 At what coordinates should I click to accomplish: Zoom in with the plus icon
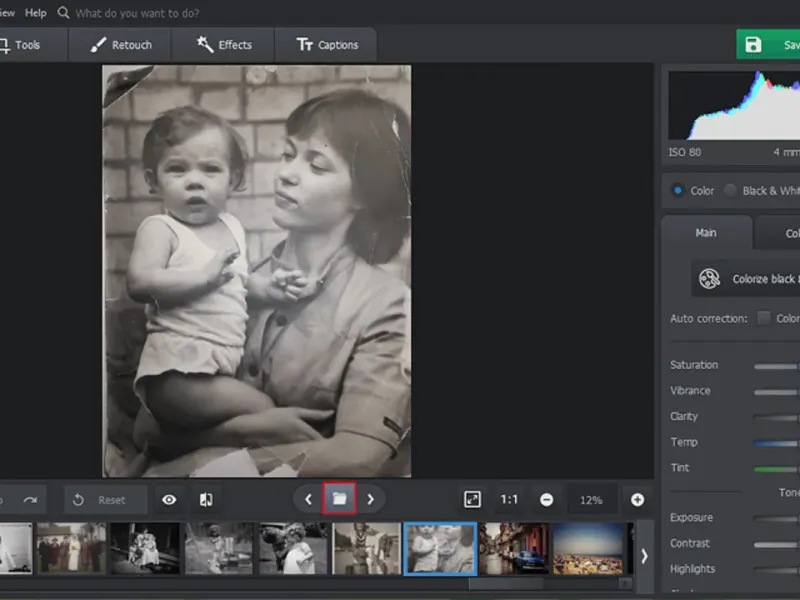(637, 499)
